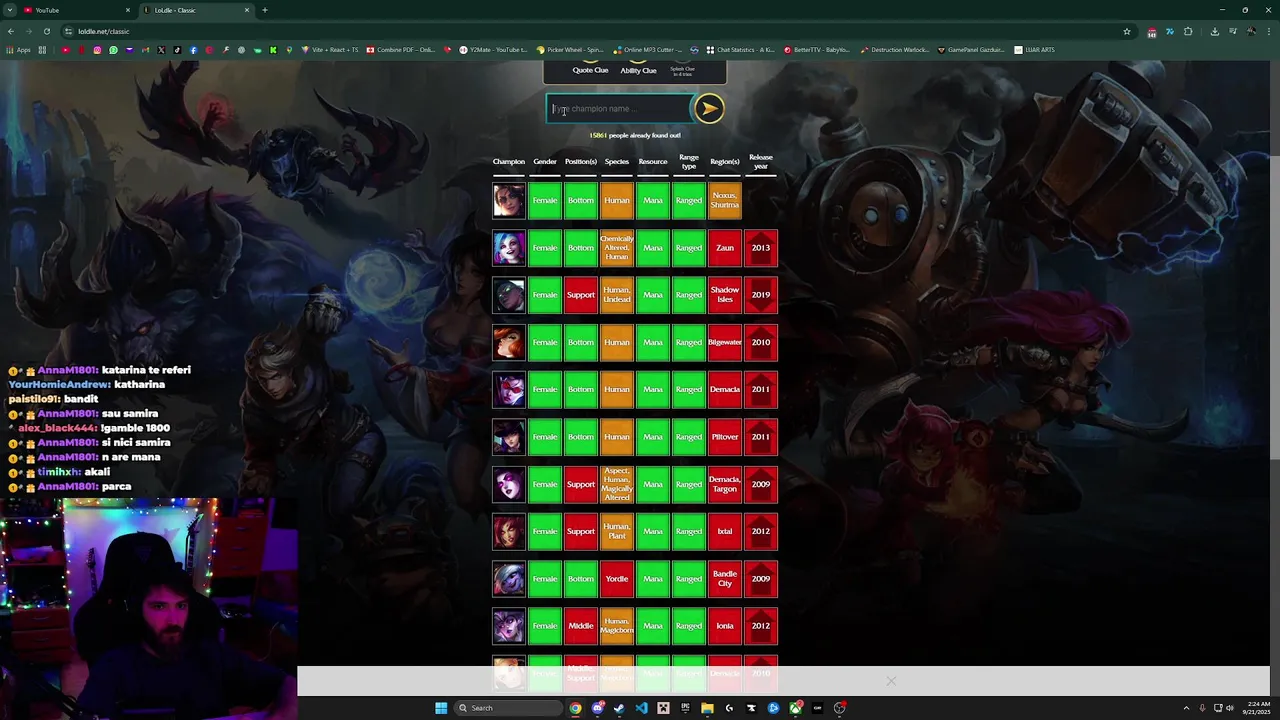Click the champion portrait in the Bandle City row
This screenshot has width=1280, height=720.
[x=508, y=579]
